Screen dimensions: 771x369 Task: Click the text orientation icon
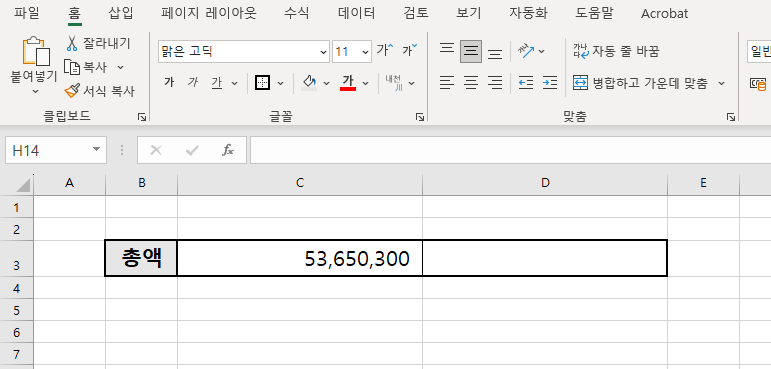point(526,51)
